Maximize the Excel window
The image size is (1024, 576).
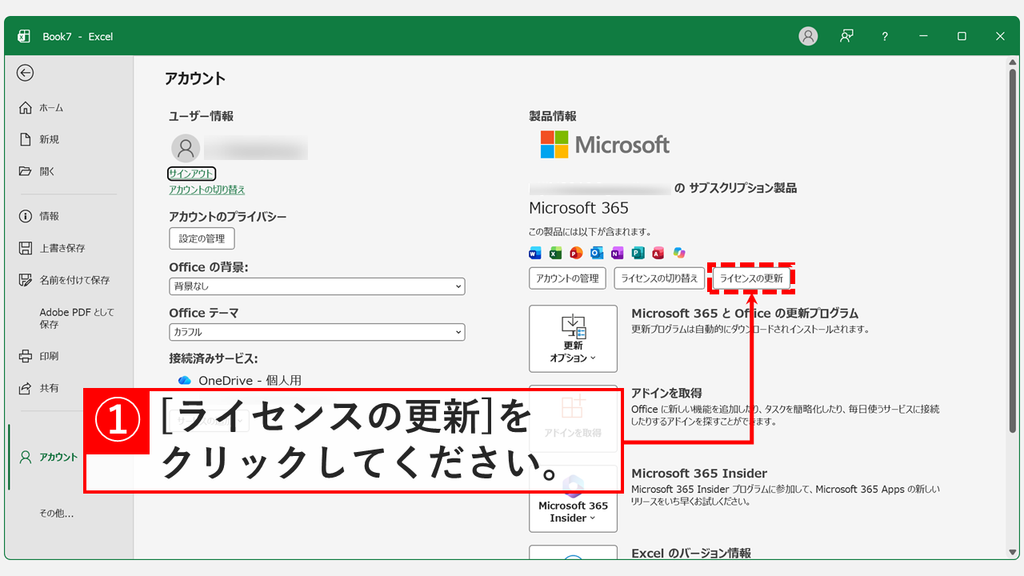pos(962,36)
